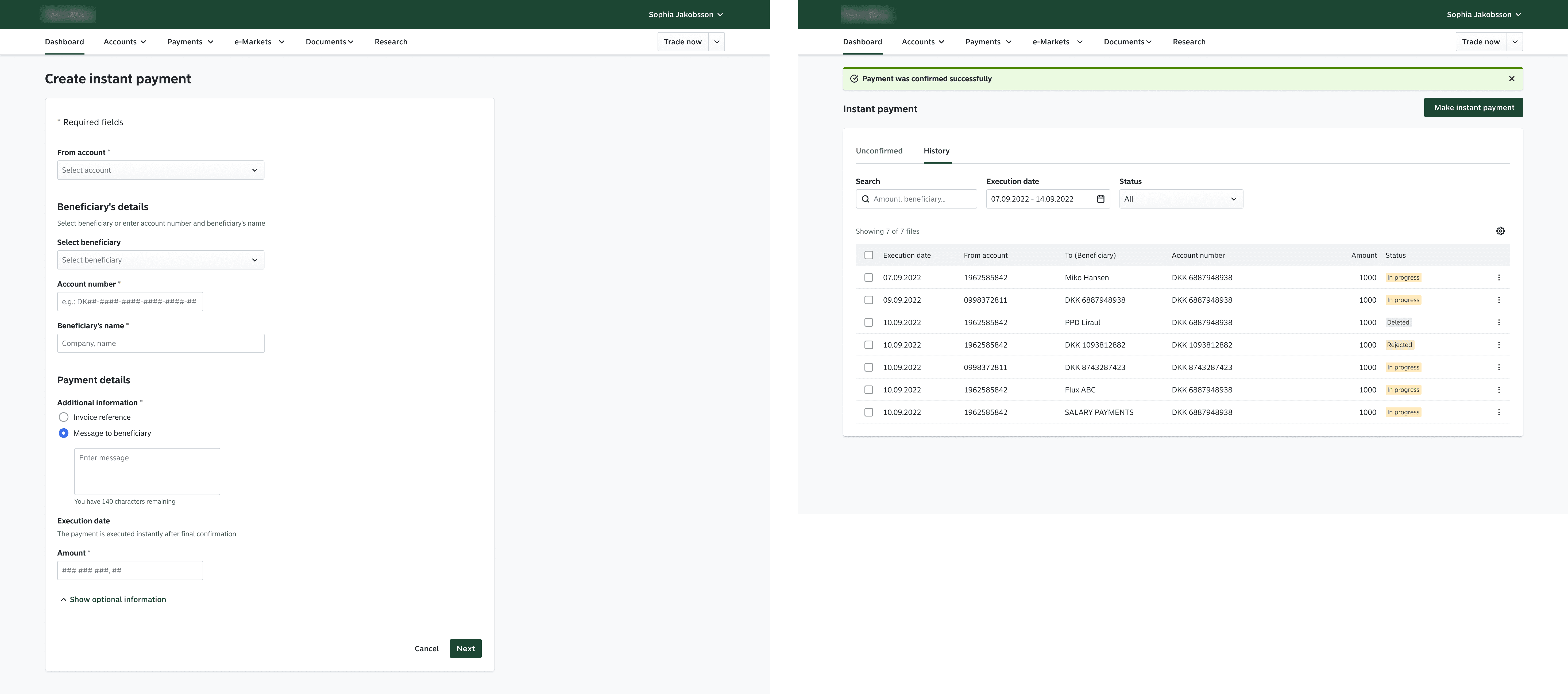
Task: Go to Research in history window
Action: [1189, 42]
